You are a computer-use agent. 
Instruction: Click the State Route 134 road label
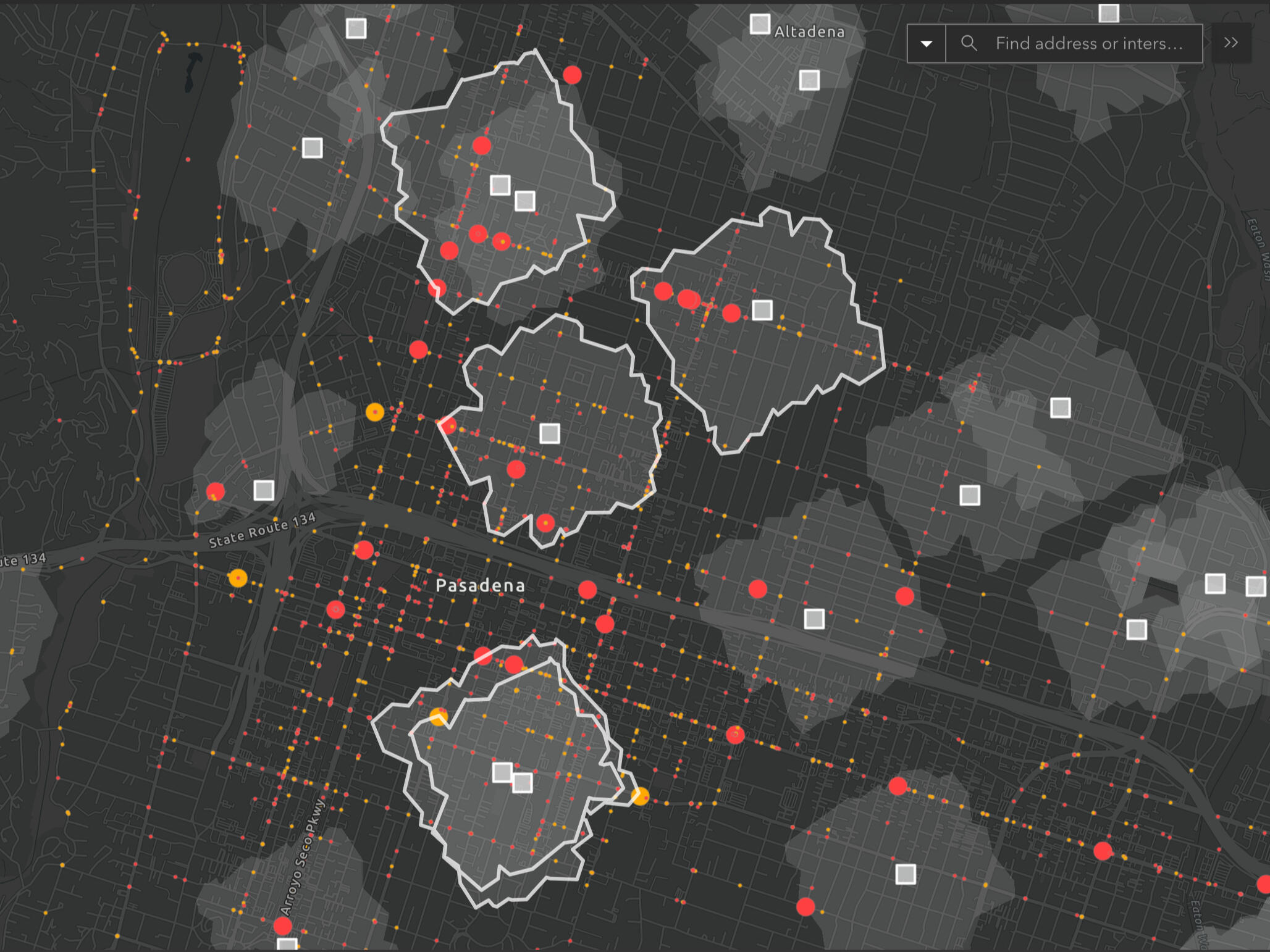pos(262,530)
